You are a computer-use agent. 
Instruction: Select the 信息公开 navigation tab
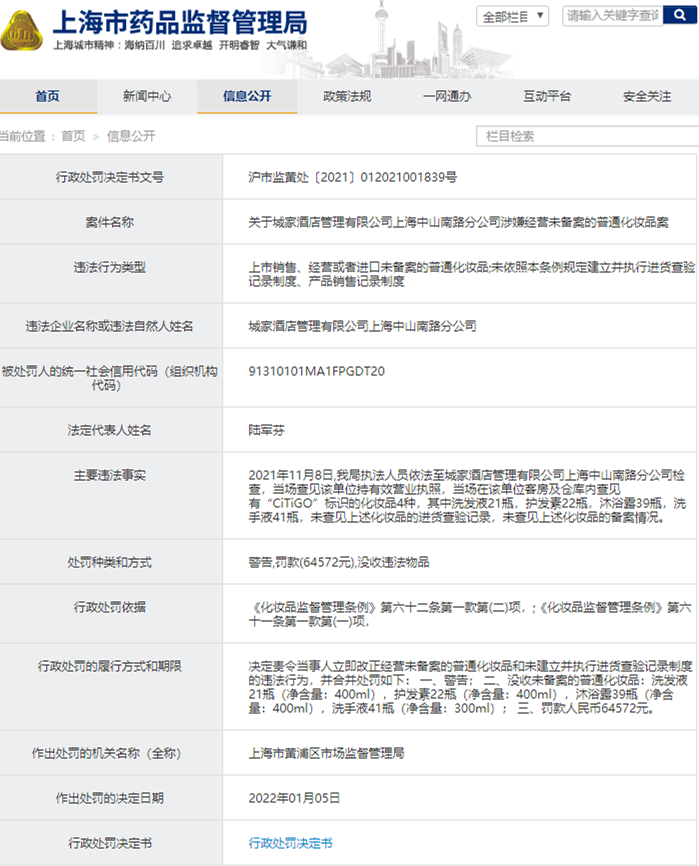pyautogui.click(x=247, y=96)
